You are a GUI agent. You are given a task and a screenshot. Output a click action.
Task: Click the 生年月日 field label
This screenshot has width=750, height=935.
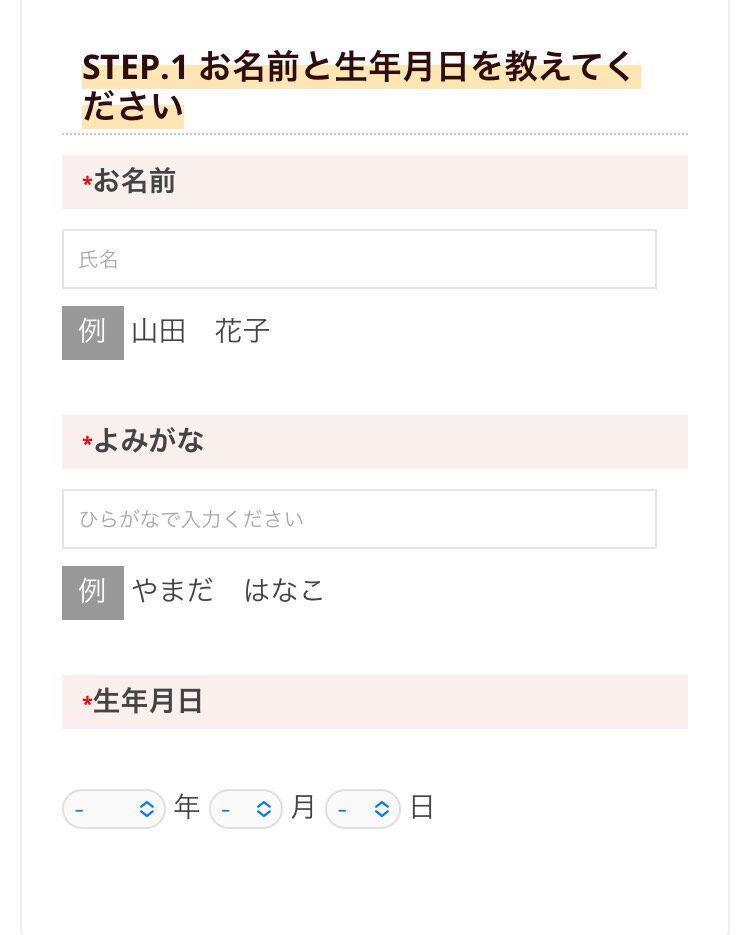click(148, 701)
